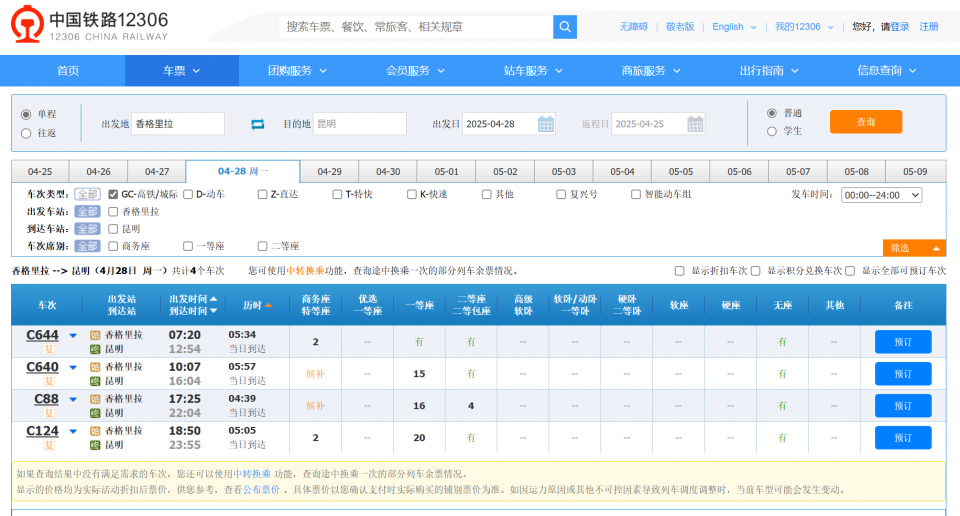Select 单程 one-way radio button
960x516 pixels.
click(x=26, y=114)
